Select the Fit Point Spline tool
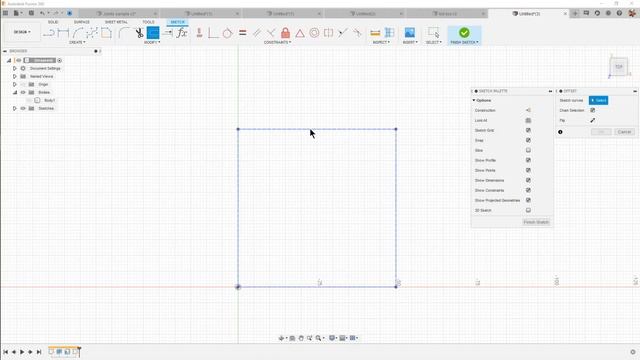 pos(92,33)
